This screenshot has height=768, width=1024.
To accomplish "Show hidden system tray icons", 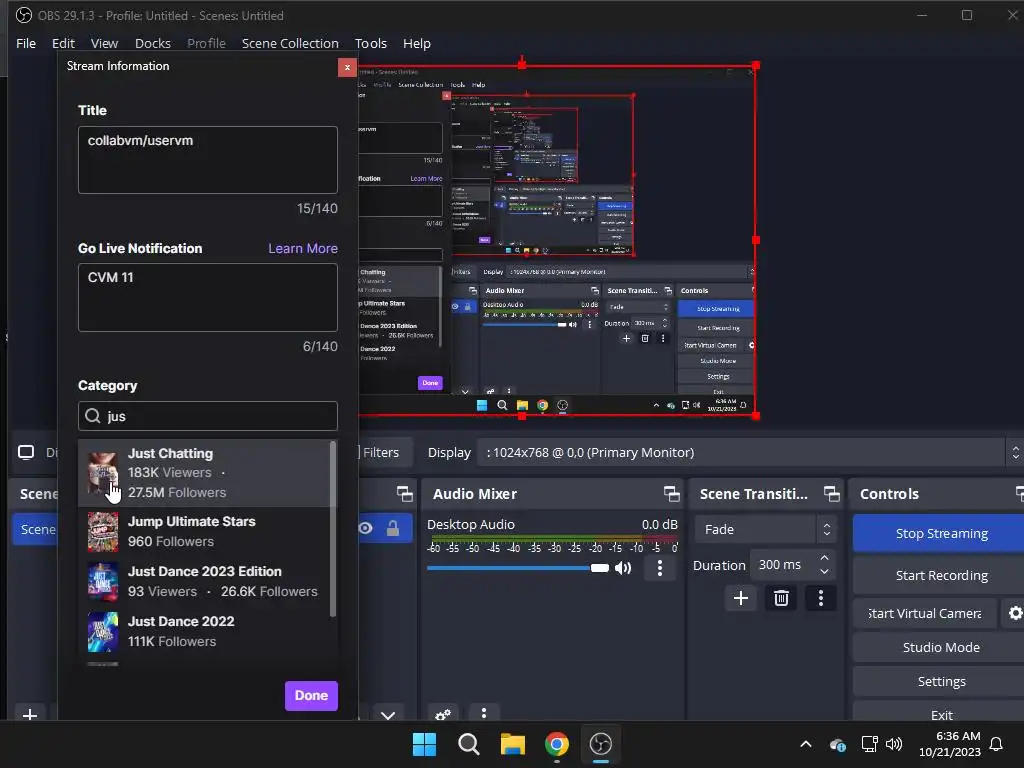I will coord(806,744).
